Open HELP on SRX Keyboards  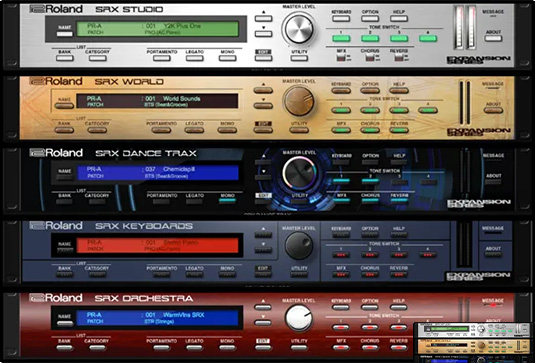point(399,235)
